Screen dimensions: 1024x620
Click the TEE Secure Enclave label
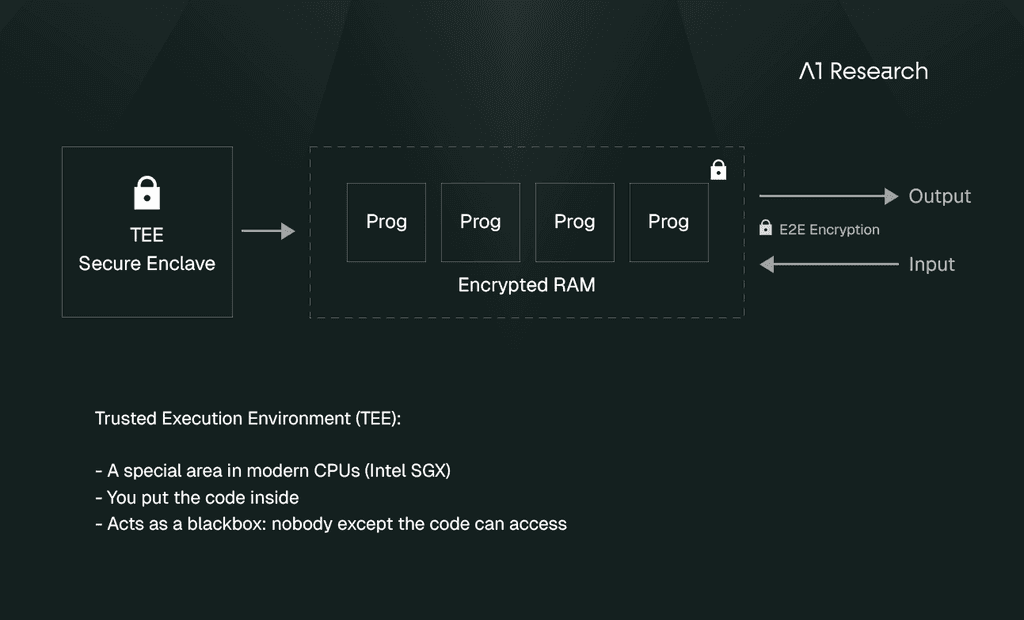point(147,249)
